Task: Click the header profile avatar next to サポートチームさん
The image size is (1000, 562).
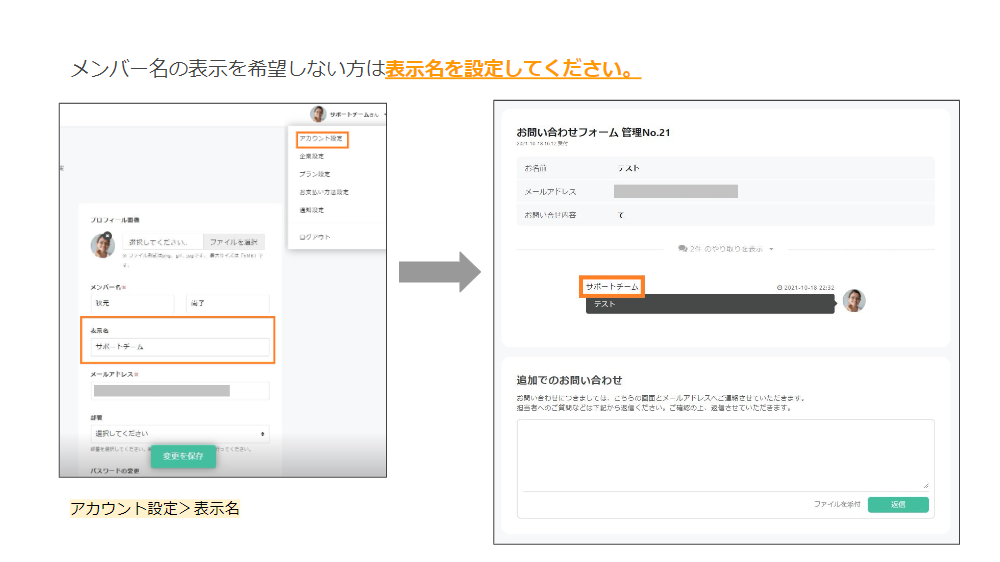Action: click(x=318, y=114)
